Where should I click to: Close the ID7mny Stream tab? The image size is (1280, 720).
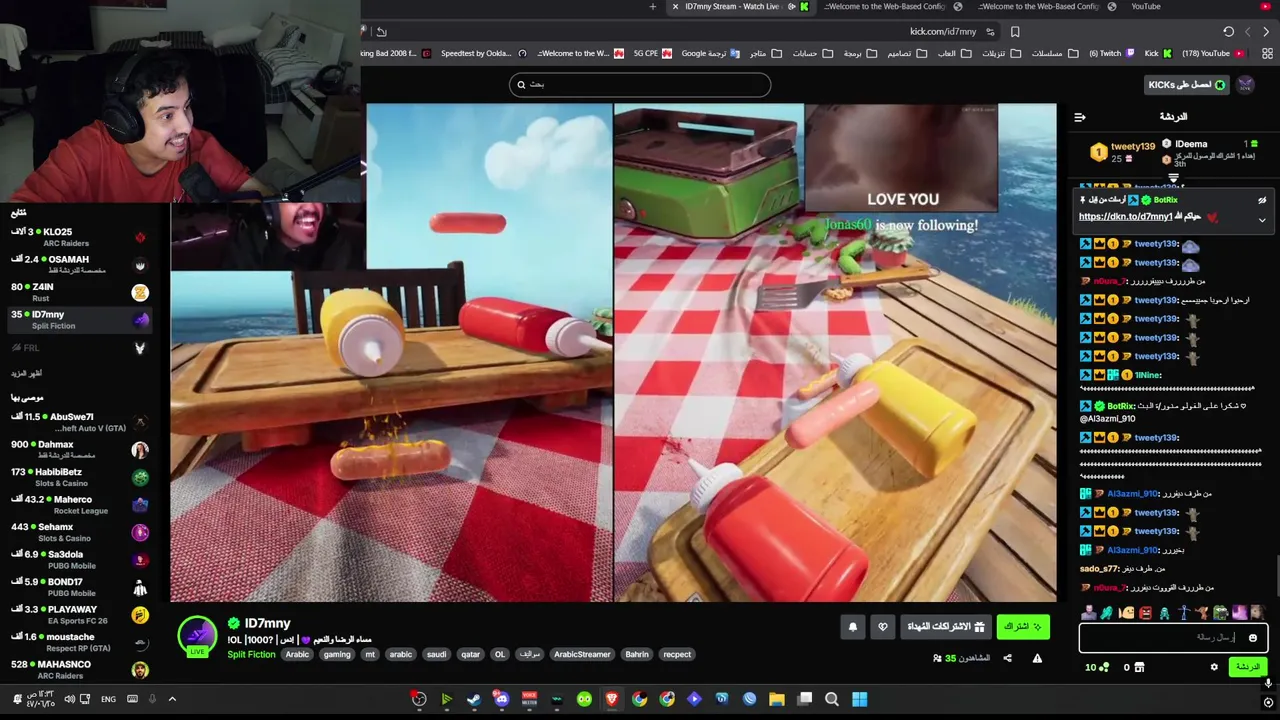point(675,7)
